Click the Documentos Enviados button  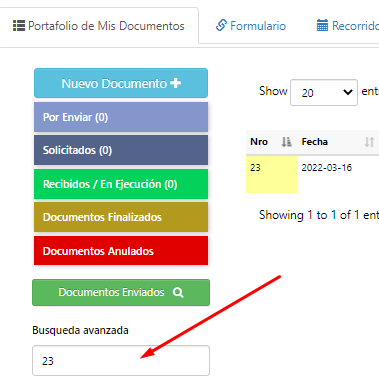point(121,292)
